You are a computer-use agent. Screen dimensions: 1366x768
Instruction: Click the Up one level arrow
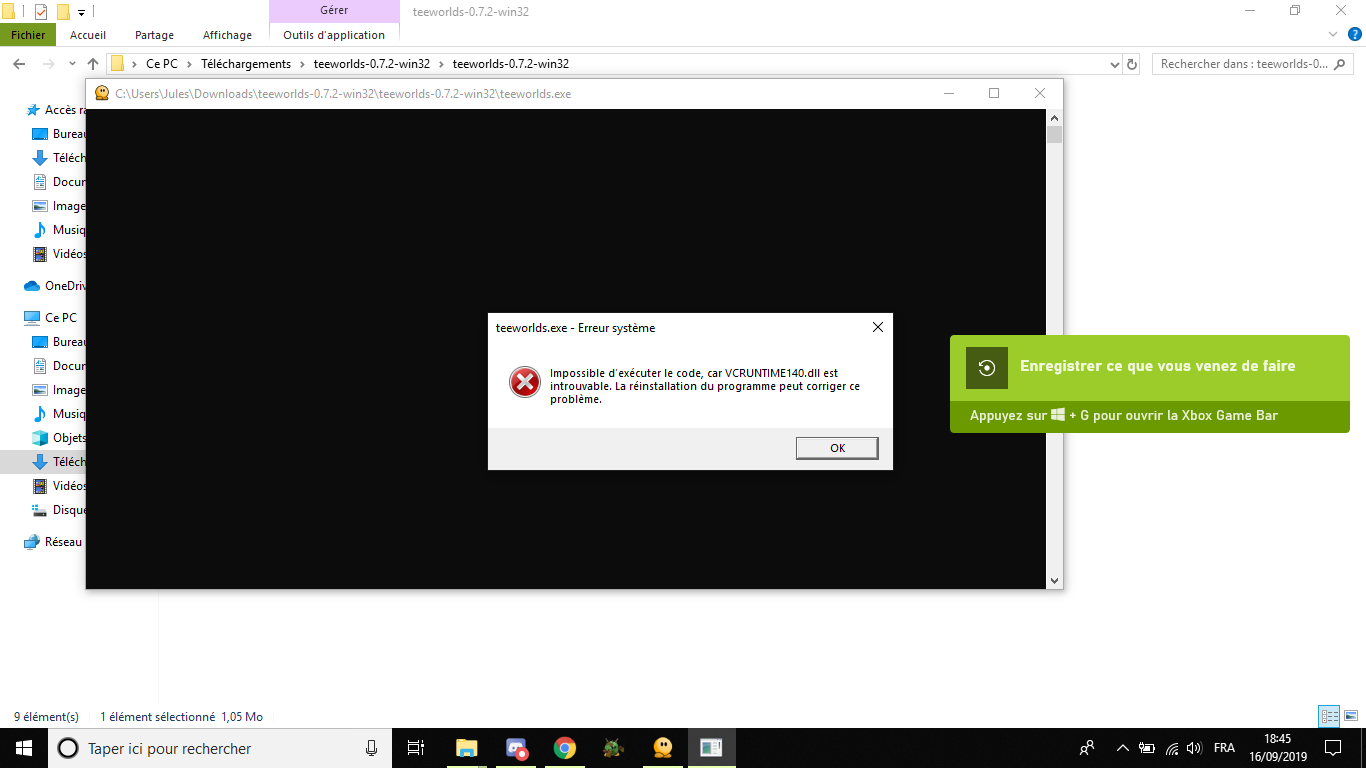(93, 64)
